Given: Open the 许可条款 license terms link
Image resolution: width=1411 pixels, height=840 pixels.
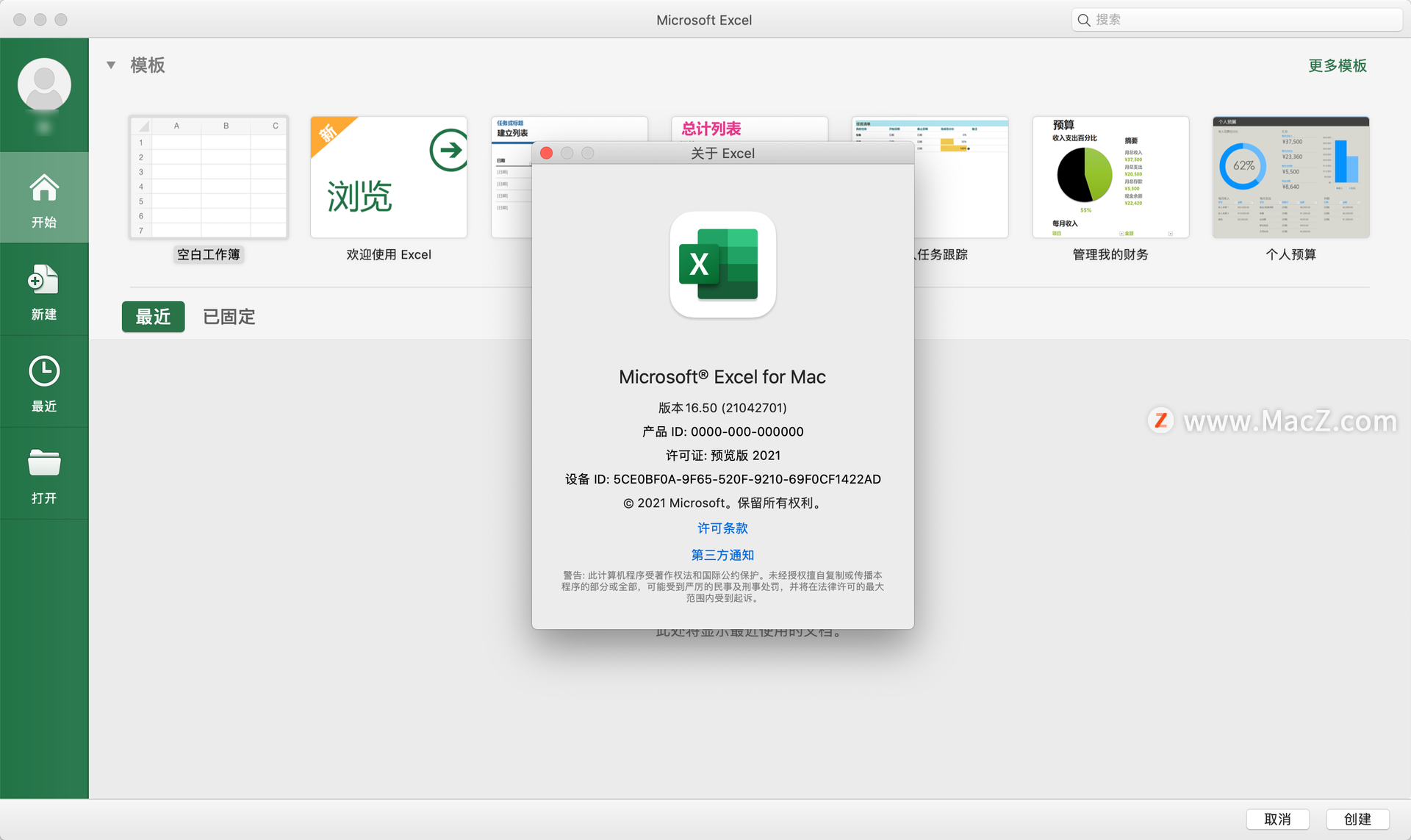Looking at the screenshot, I should coord(722,528).
